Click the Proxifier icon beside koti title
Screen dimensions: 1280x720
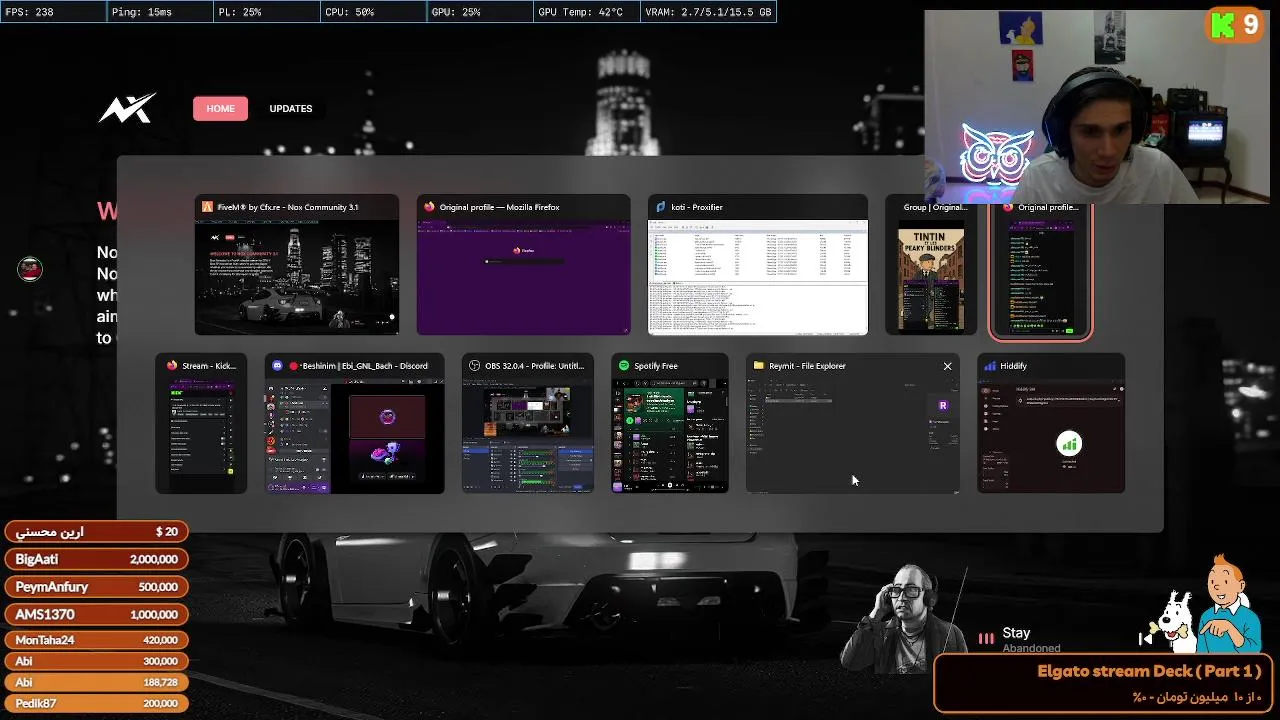point(661,207)
